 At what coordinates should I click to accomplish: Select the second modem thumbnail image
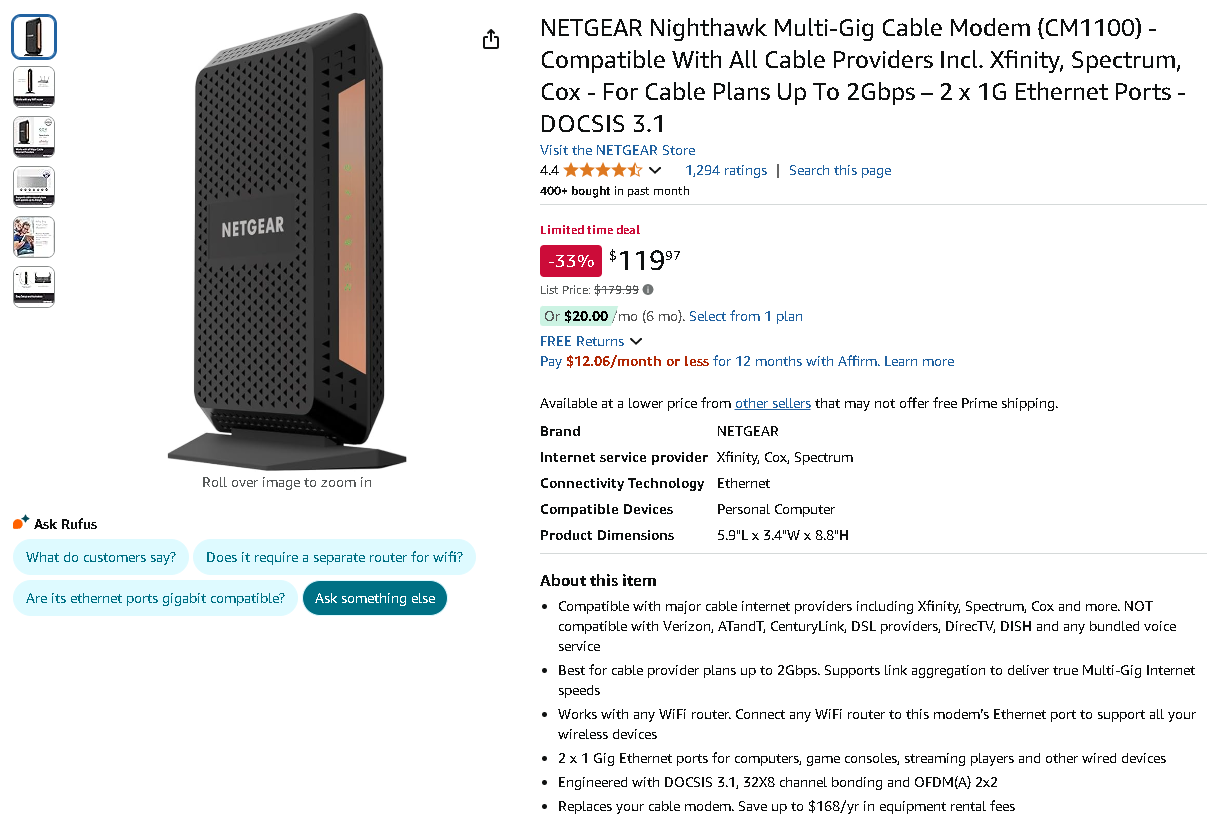(33, 87)
